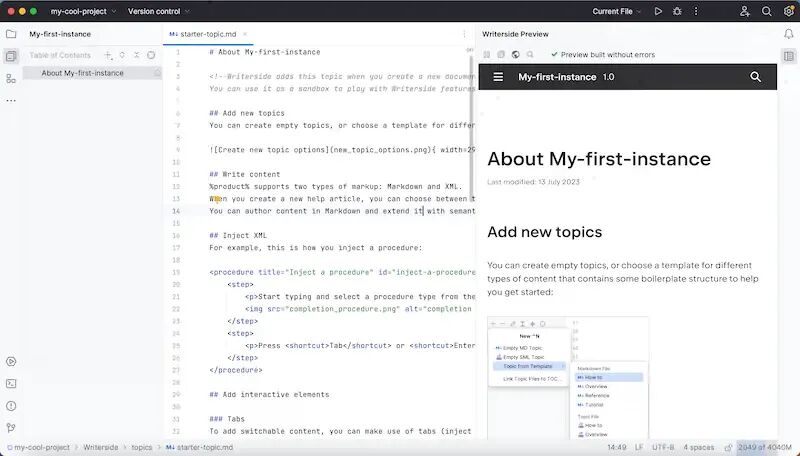This screenshot has width=800, height=456.
Task: Toggle the Writerside Preview side panel icon
Action: click(x=789, y=56)
